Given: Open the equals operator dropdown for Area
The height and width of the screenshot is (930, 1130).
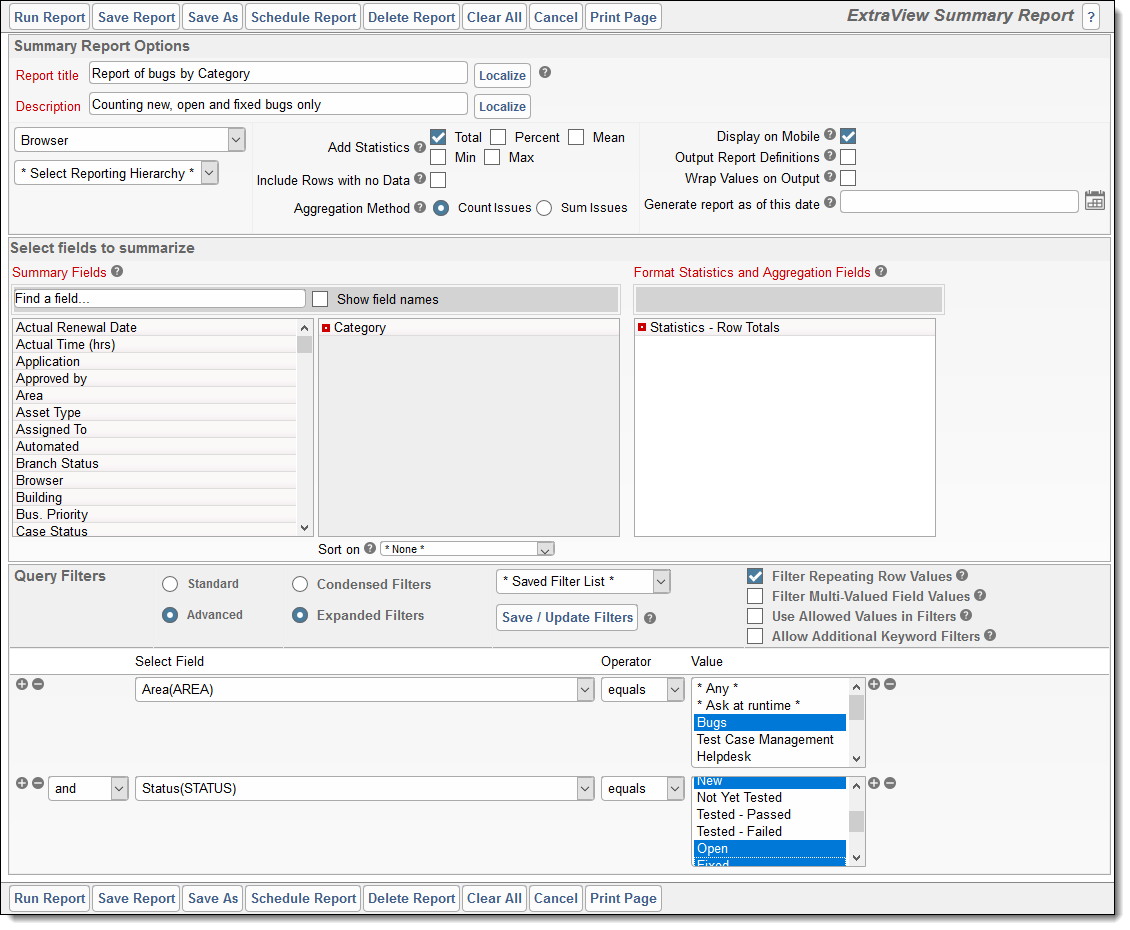Looking at the screenshot, I should (643, 689).
